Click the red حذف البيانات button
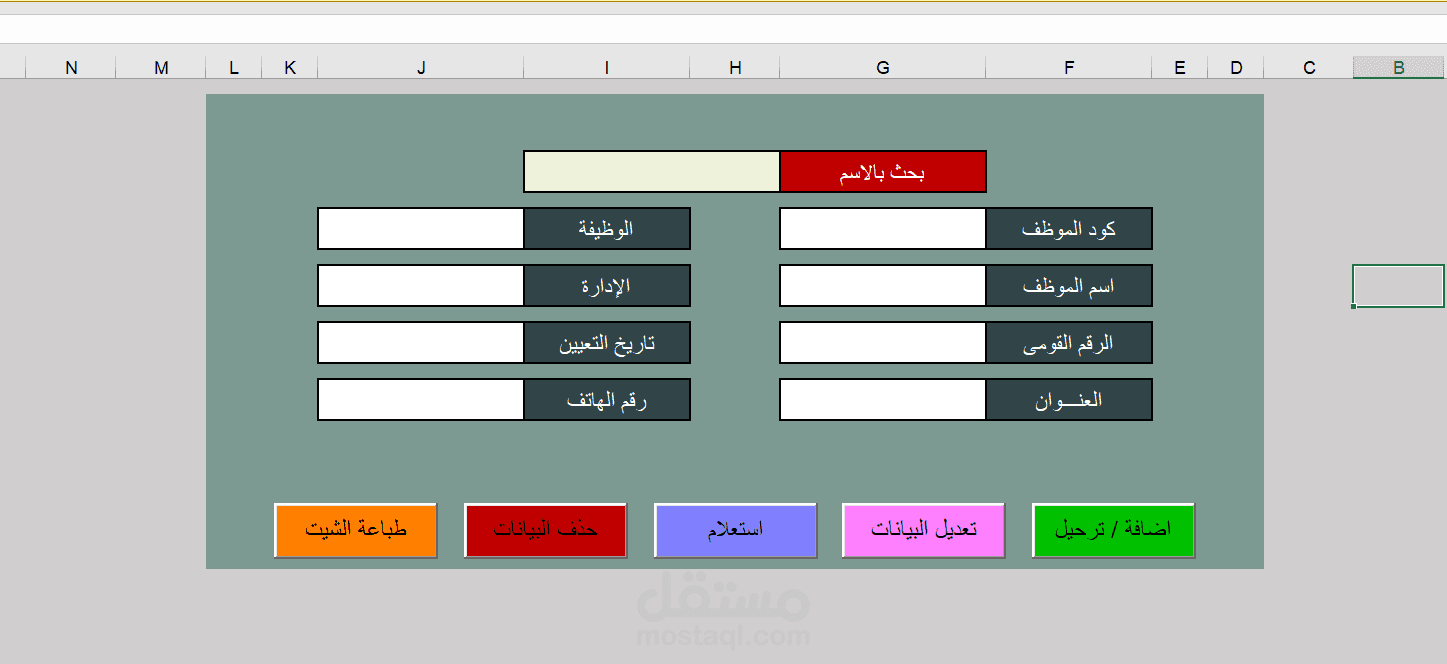This screenshot has width=1447, height=664. 545,530
